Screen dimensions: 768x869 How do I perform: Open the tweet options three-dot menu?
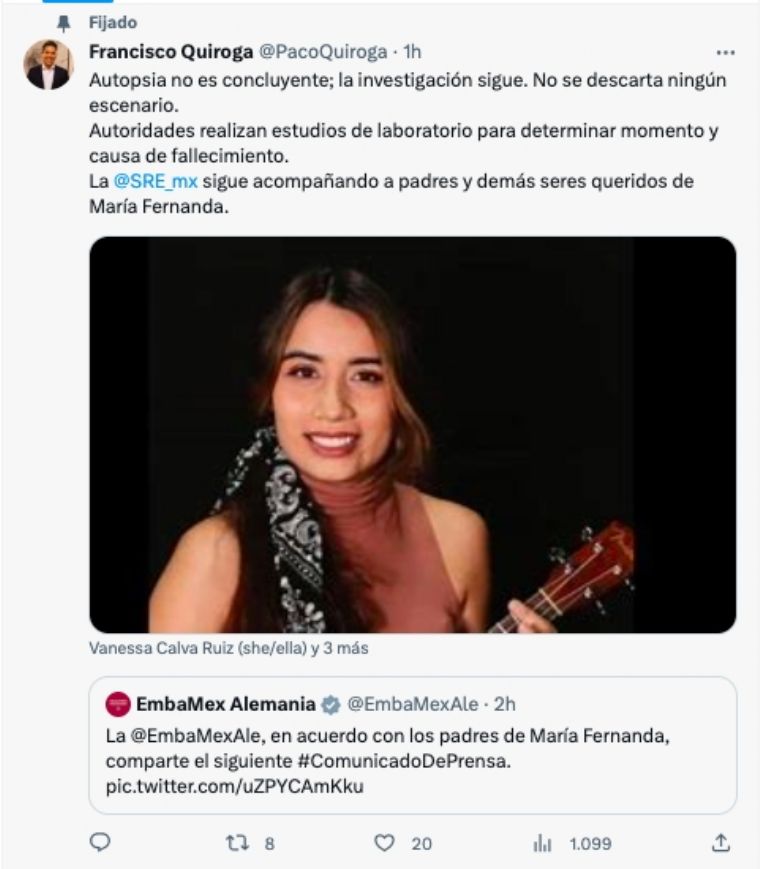[727, 53]
